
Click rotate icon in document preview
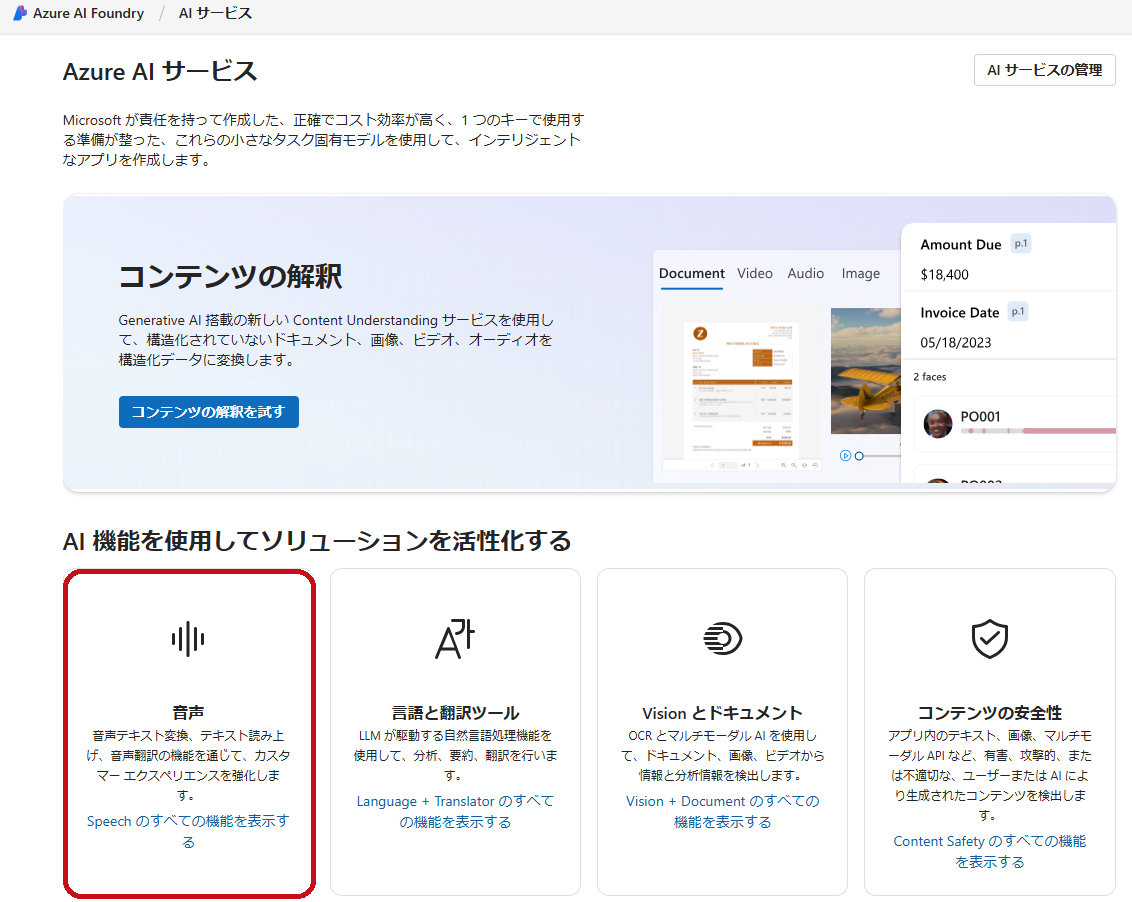(816, 466)
